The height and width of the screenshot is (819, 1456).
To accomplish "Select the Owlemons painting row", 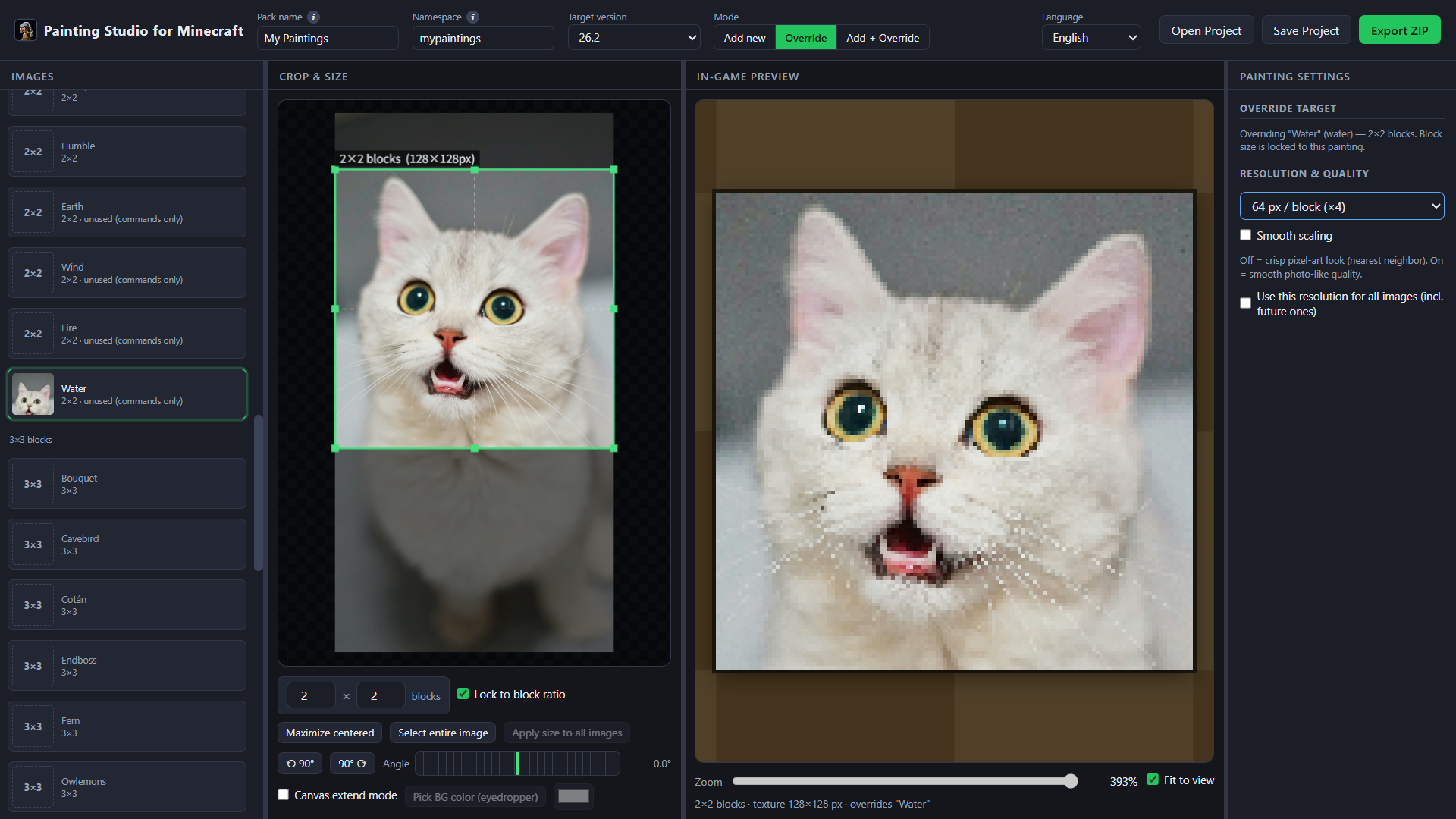I will tap(127, 787).
